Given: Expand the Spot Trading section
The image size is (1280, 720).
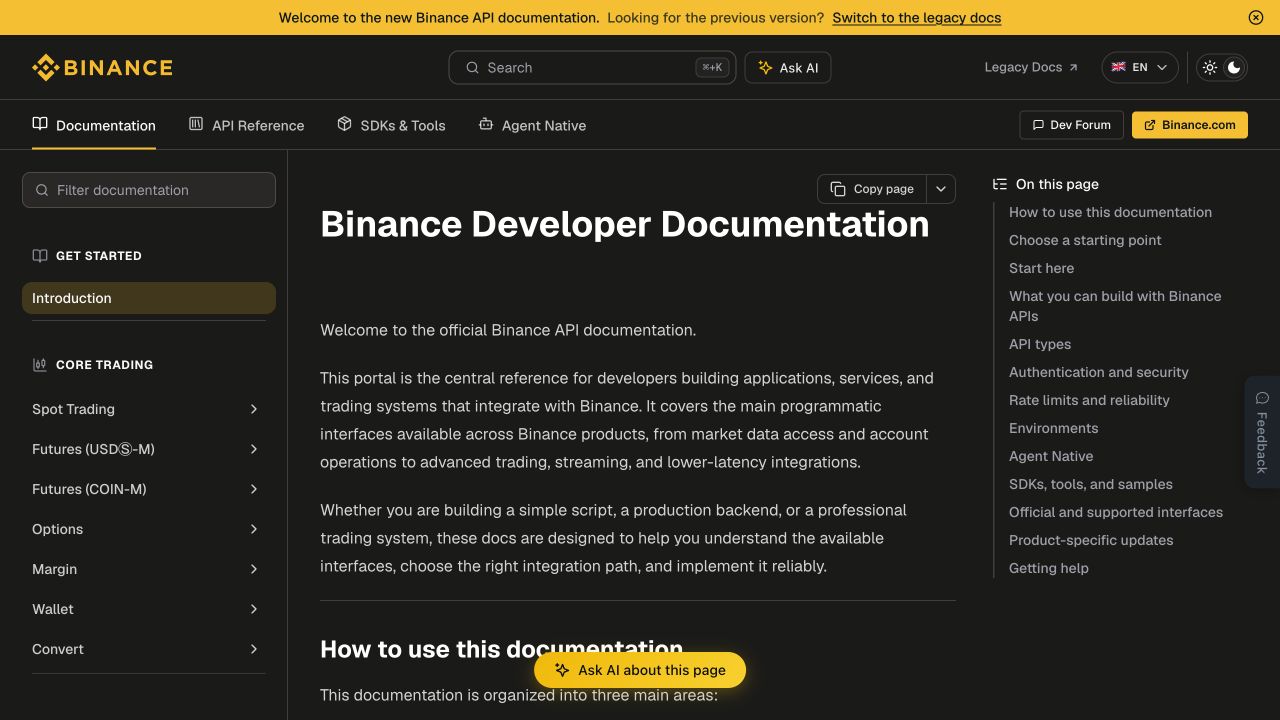Looking at the screenshot, I should click(254, 409).
